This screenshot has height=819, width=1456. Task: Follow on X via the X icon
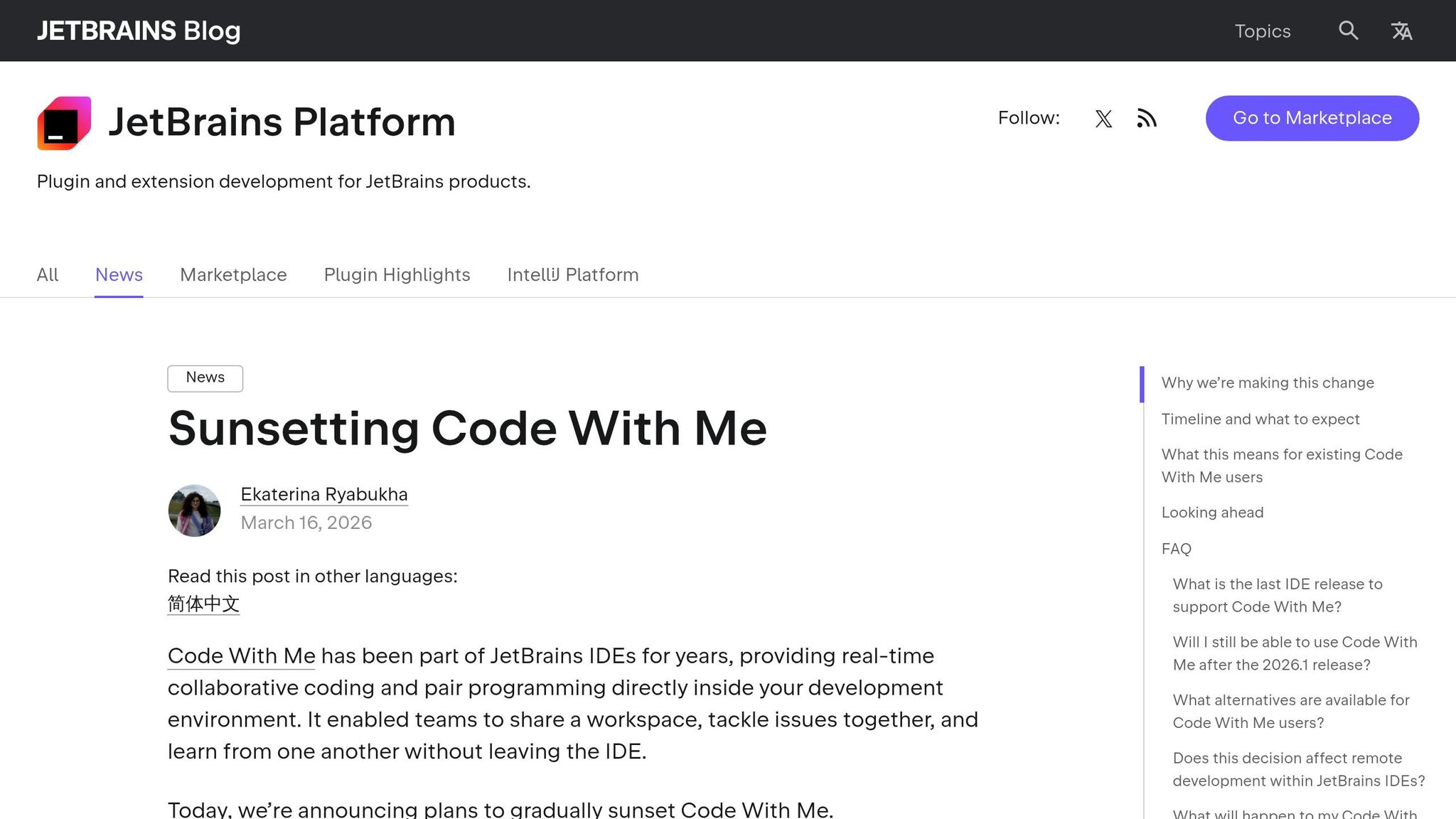[1103, 118]
